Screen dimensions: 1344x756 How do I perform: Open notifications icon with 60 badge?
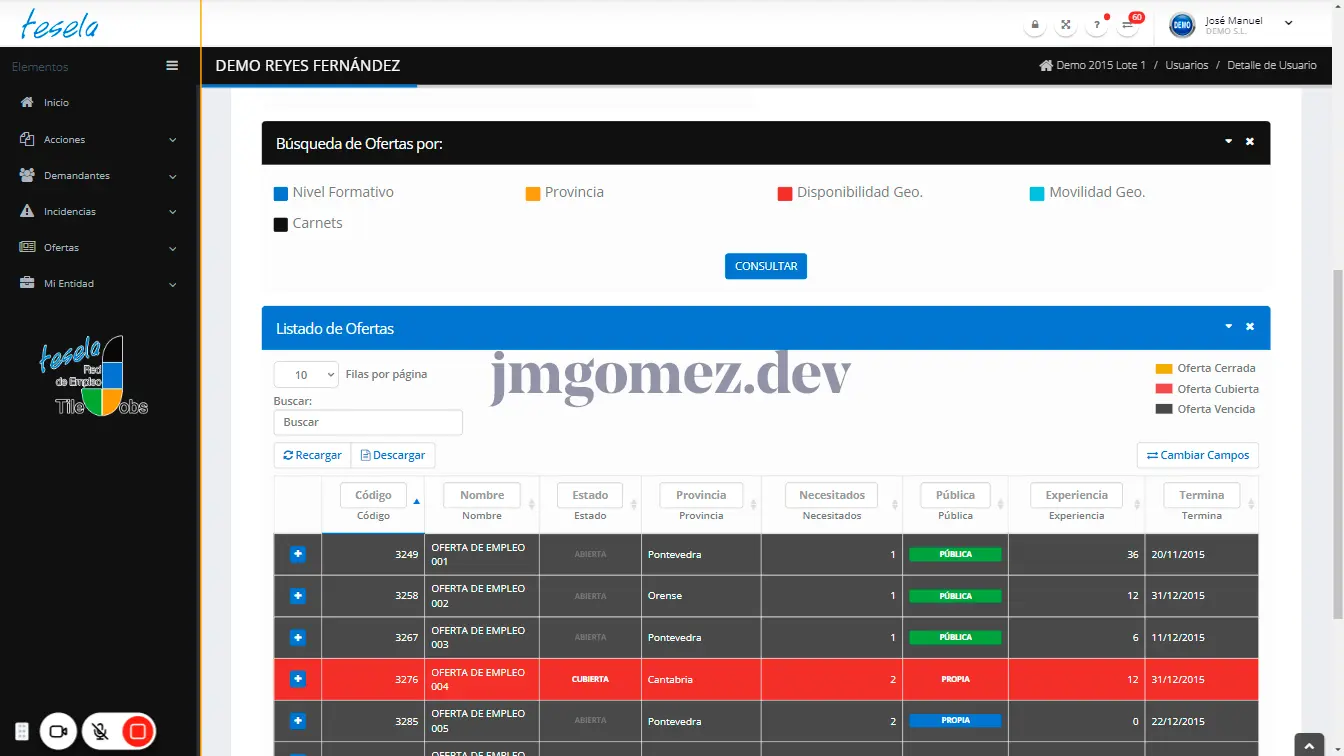[1127, 25]
